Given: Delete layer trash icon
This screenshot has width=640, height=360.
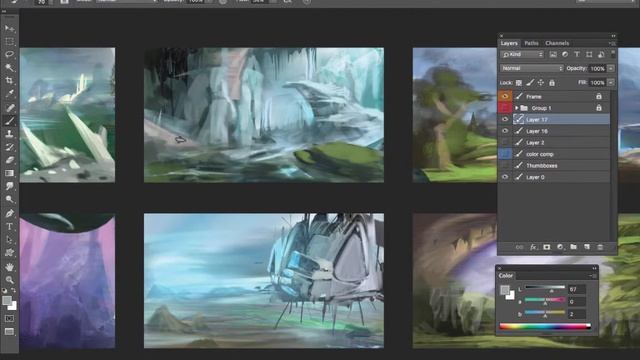Looking at the screenshot, I should click(600, 247).
